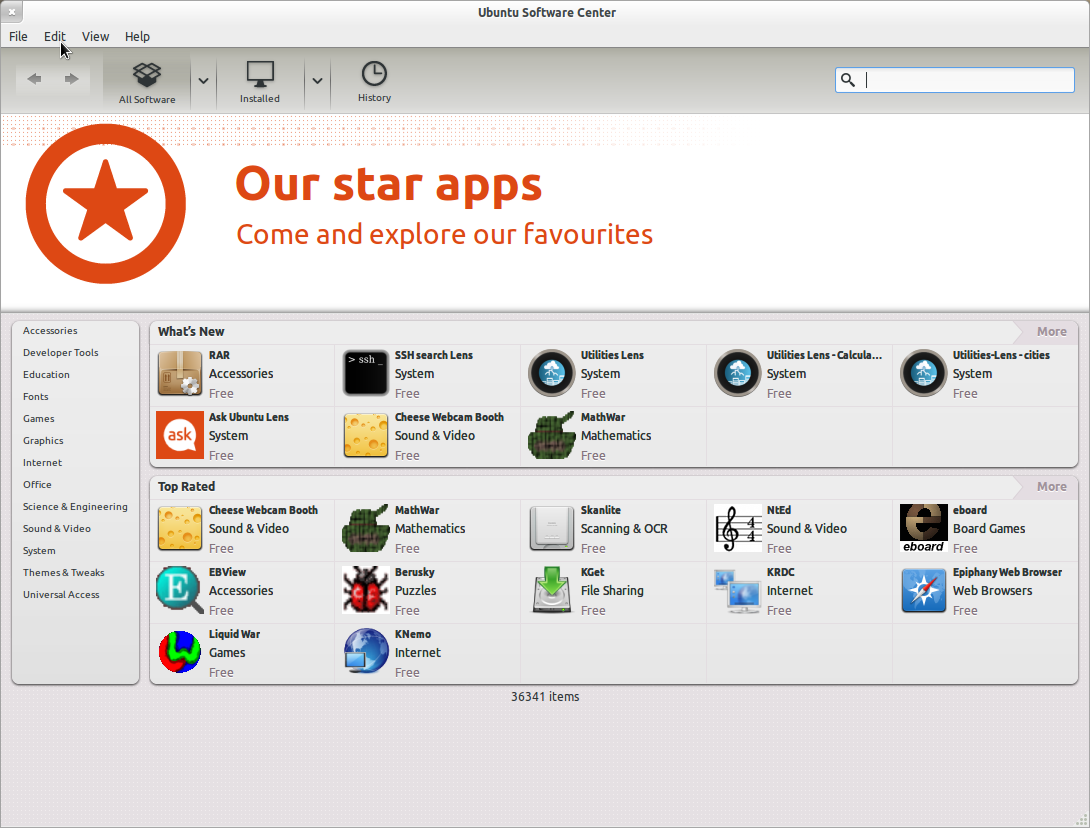Click the 36341 items status text
Screen dimensions: 1090x828
(544, 697)
